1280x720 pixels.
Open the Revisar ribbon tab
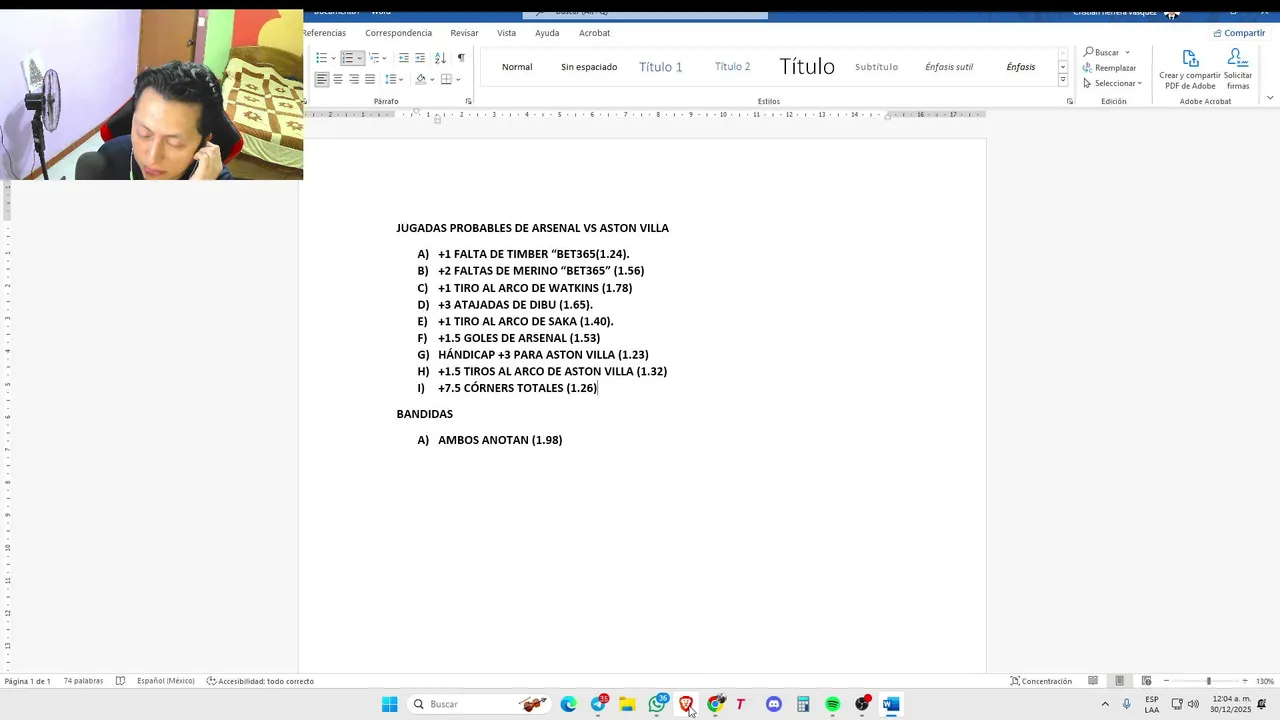[464, 33]
